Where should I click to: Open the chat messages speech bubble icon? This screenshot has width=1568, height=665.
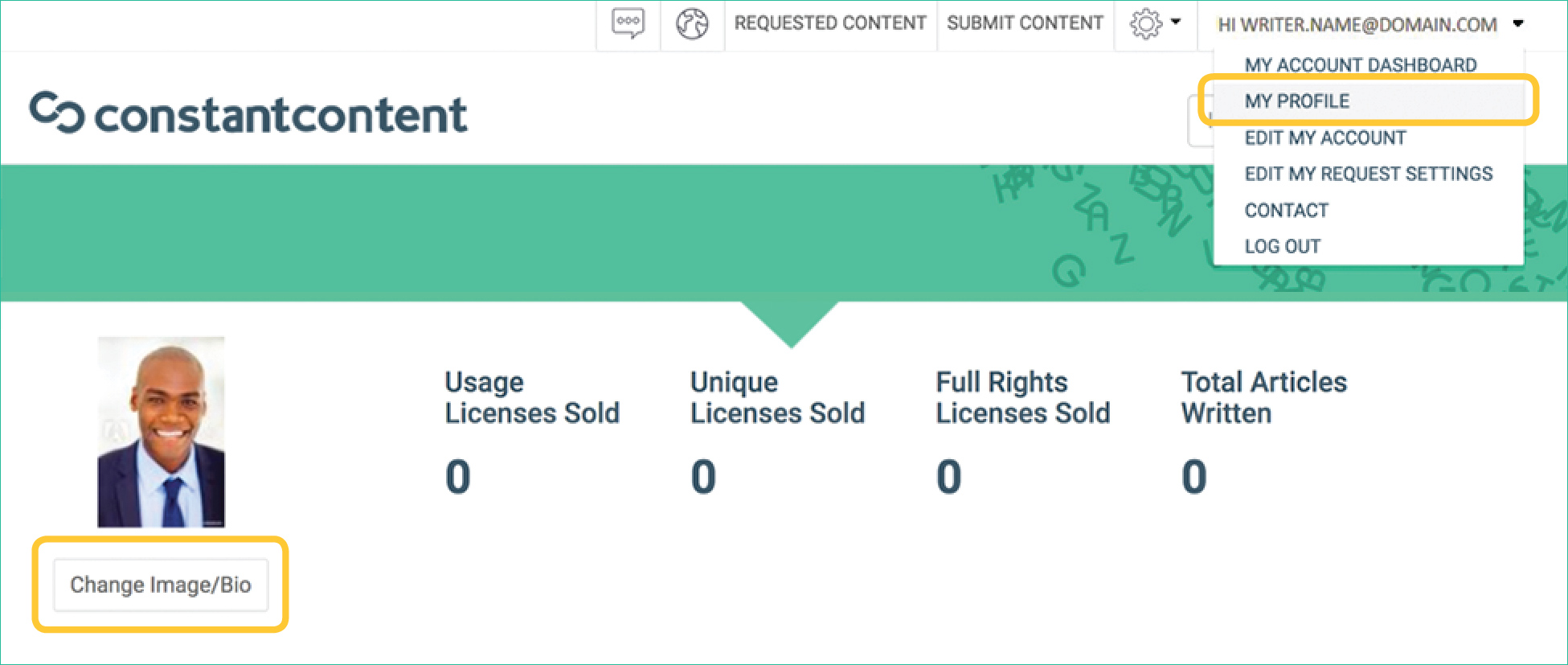[x=628, y=23]
